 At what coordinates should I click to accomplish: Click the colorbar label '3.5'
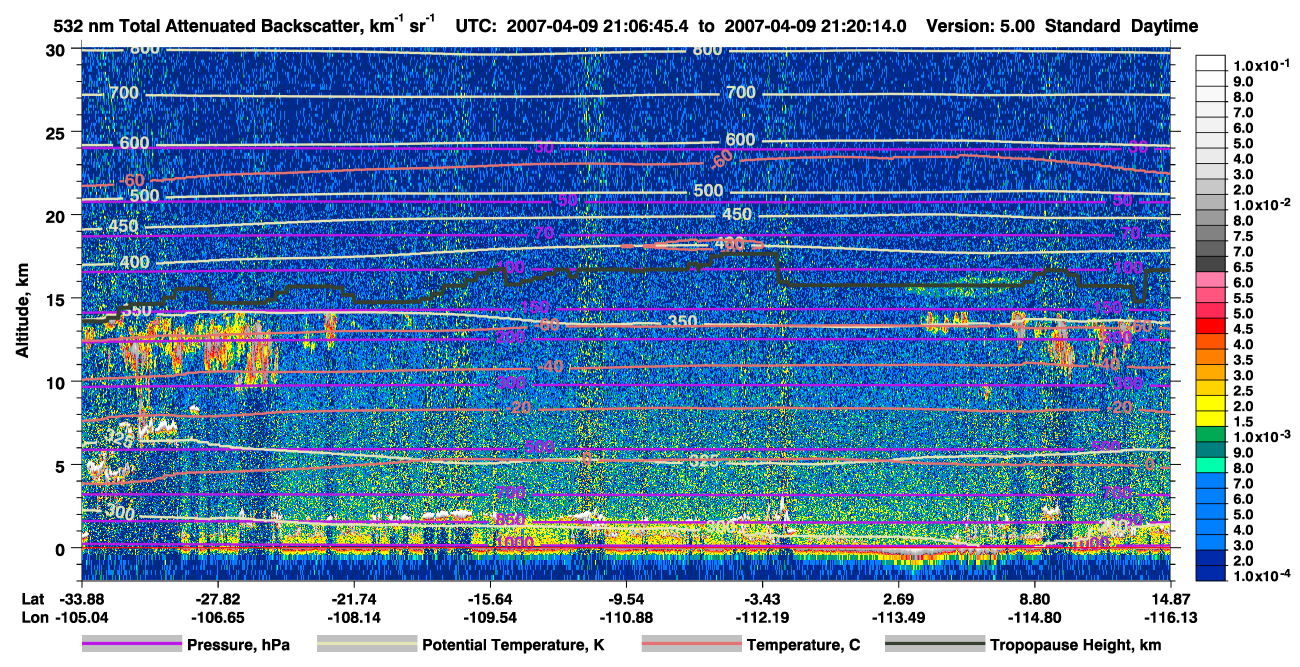click(x=1243, y=359)
